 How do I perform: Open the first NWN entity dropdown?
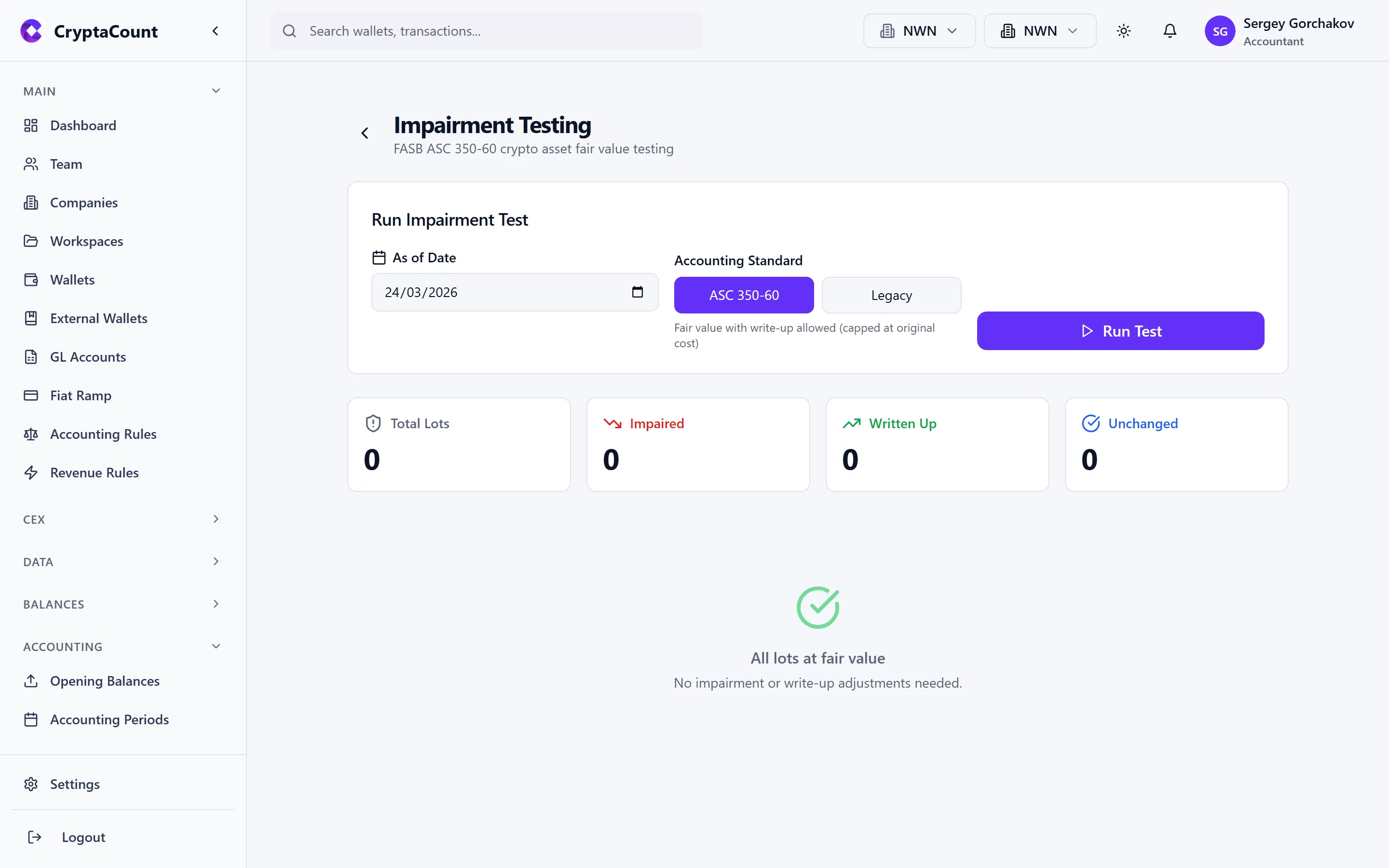(918, 30)
